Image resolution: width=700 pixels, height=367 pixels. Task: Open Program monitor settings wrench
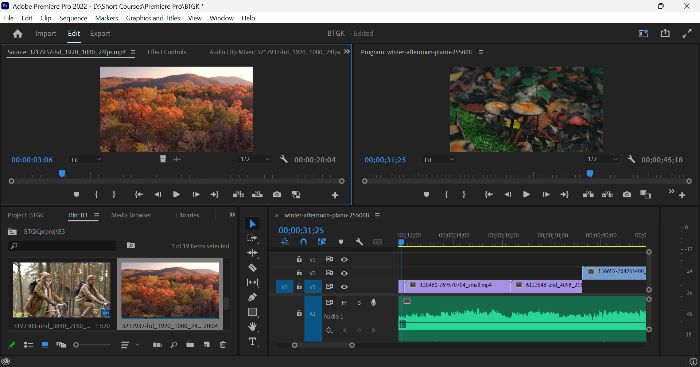631,159
